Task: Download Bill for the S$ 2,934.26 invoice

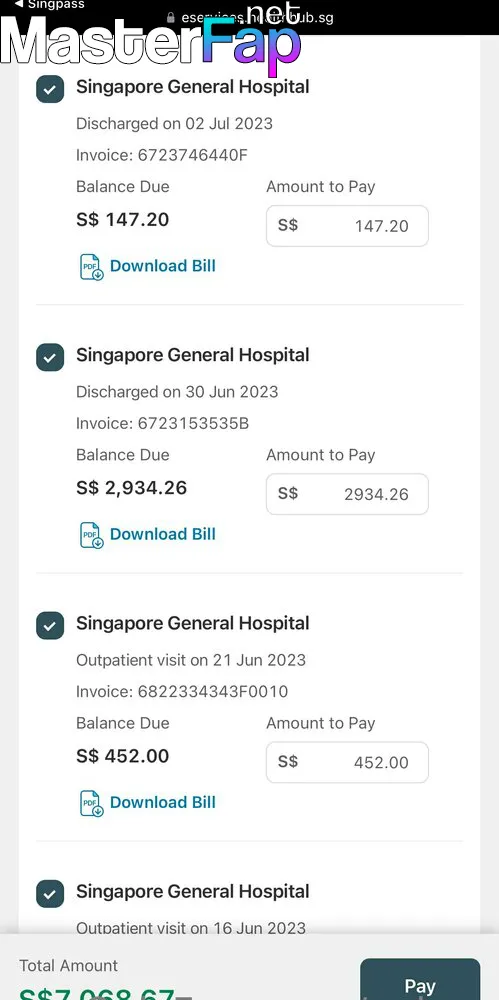Action: [x=163, y=534]
